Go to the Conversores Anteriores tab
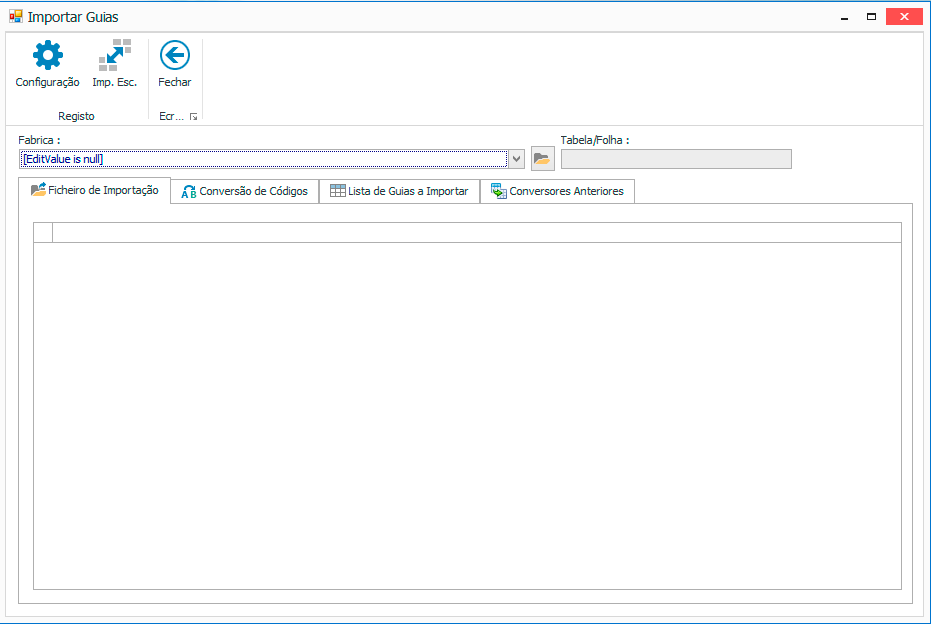The image size is (931, 624). tap(557, 191)
